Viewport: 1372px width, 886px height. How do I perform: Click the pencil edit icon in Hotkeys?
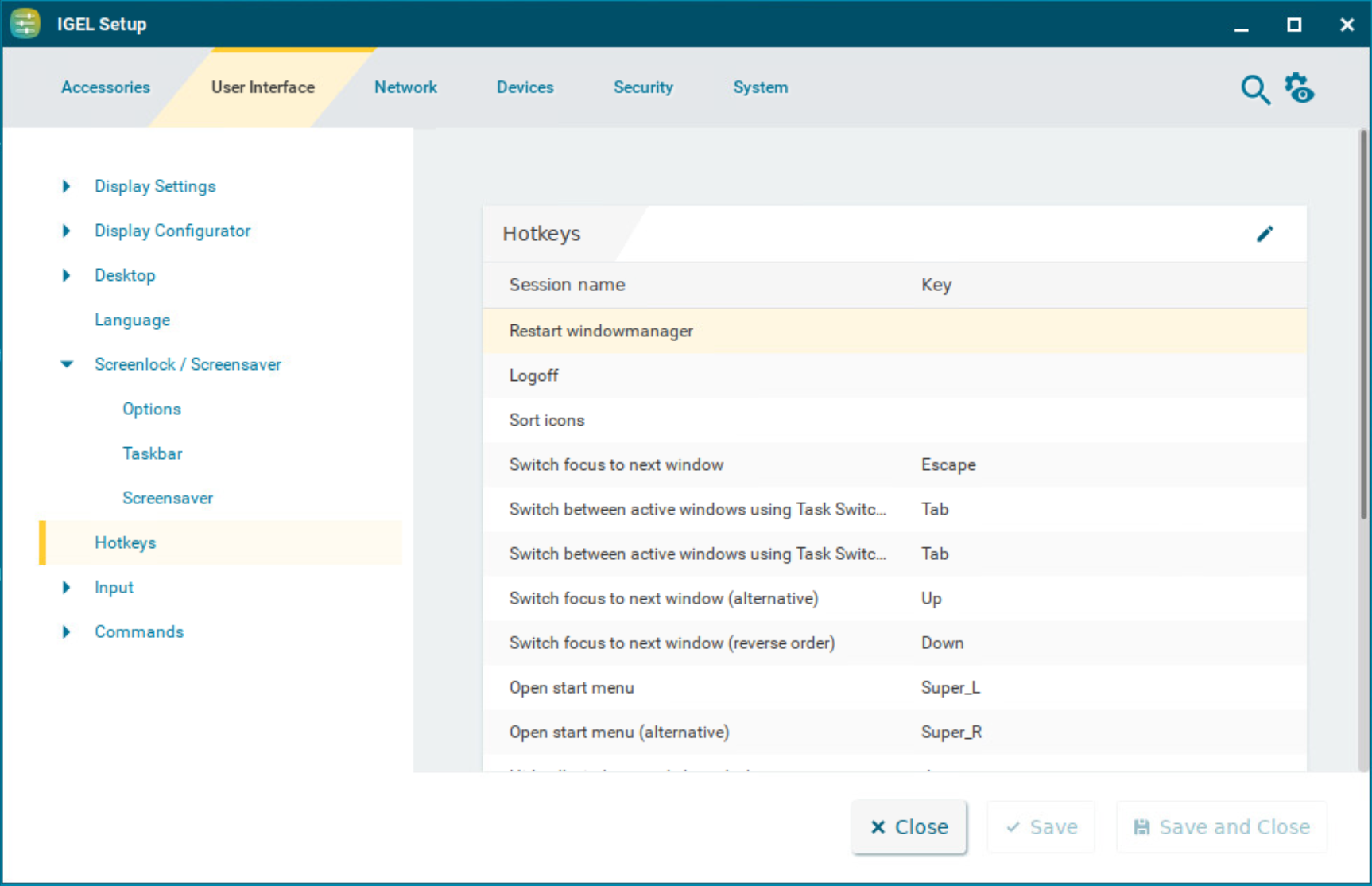pyautogui.click(x=1264, y=234)
